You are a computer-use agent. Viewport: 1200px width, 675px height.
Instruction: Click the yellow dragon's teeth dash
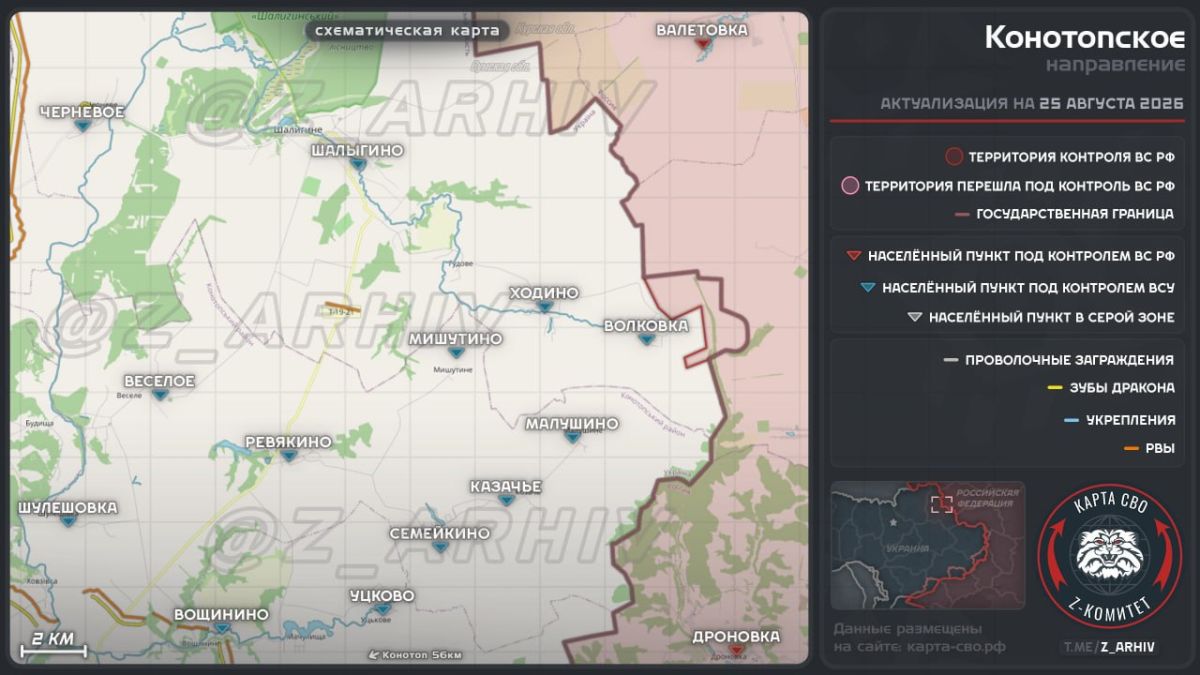point(1054,388)
